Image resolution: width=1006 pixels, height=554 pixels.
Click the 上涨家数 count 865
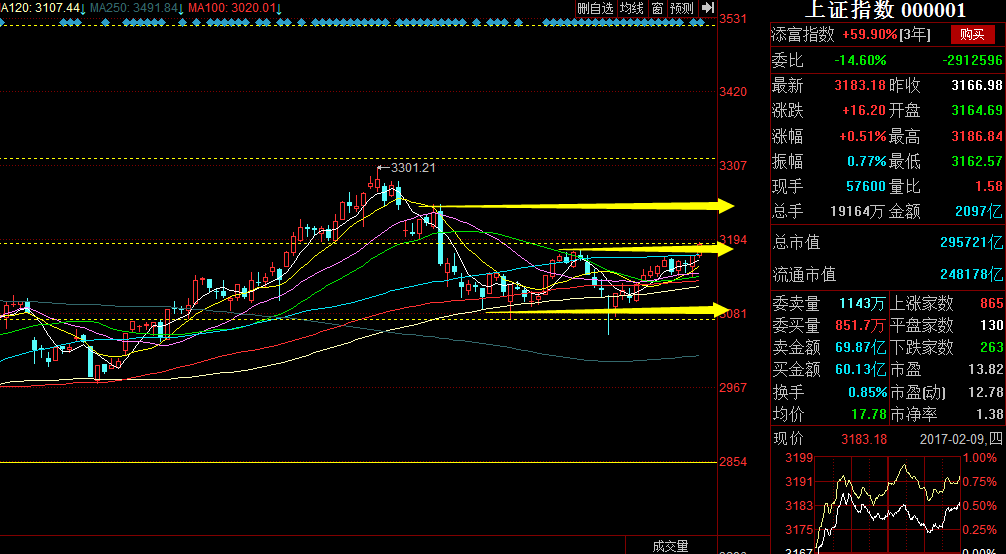(x=991, y=303)
